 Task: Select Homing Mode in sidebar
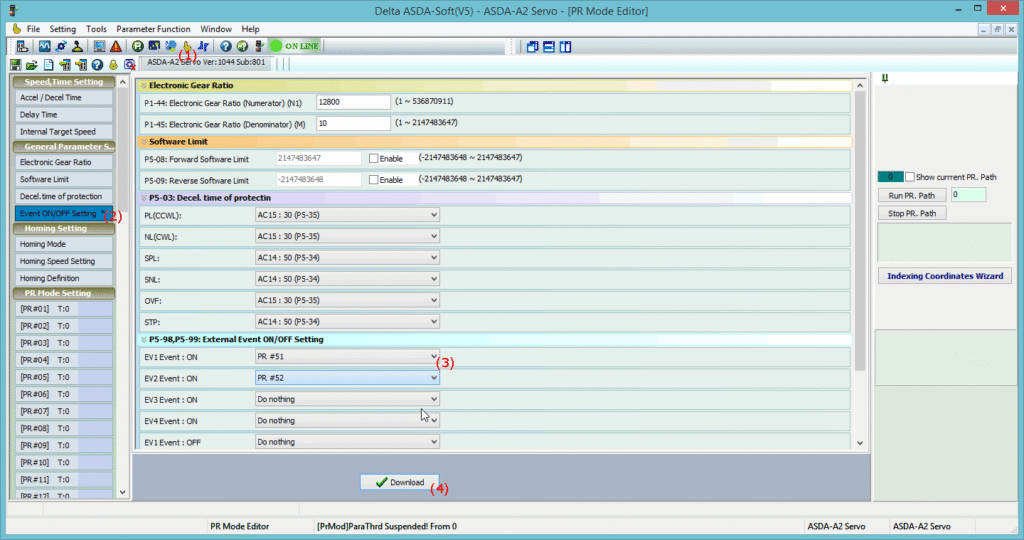(63, 244)
